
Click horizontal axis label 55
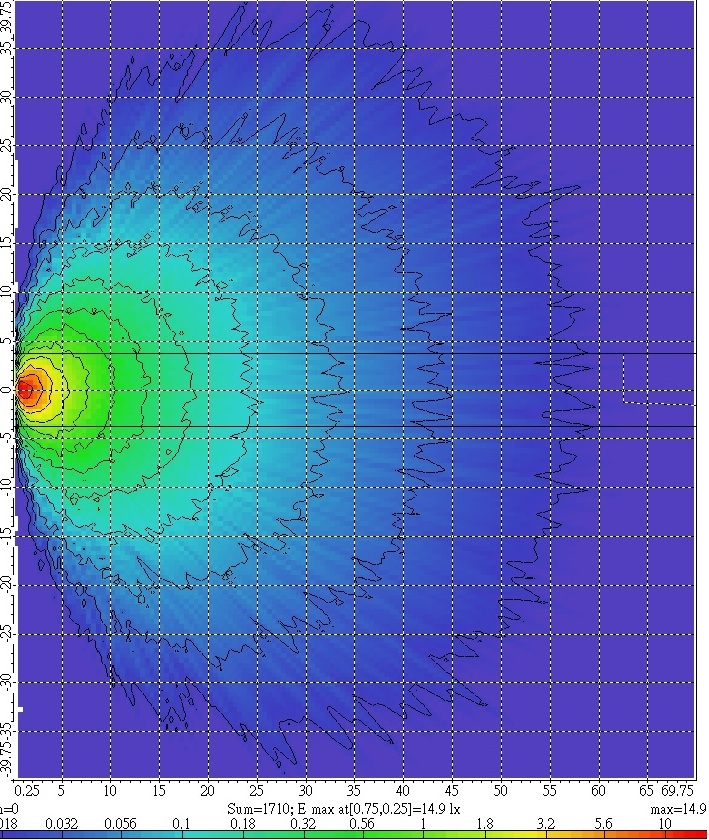(549, 791)
